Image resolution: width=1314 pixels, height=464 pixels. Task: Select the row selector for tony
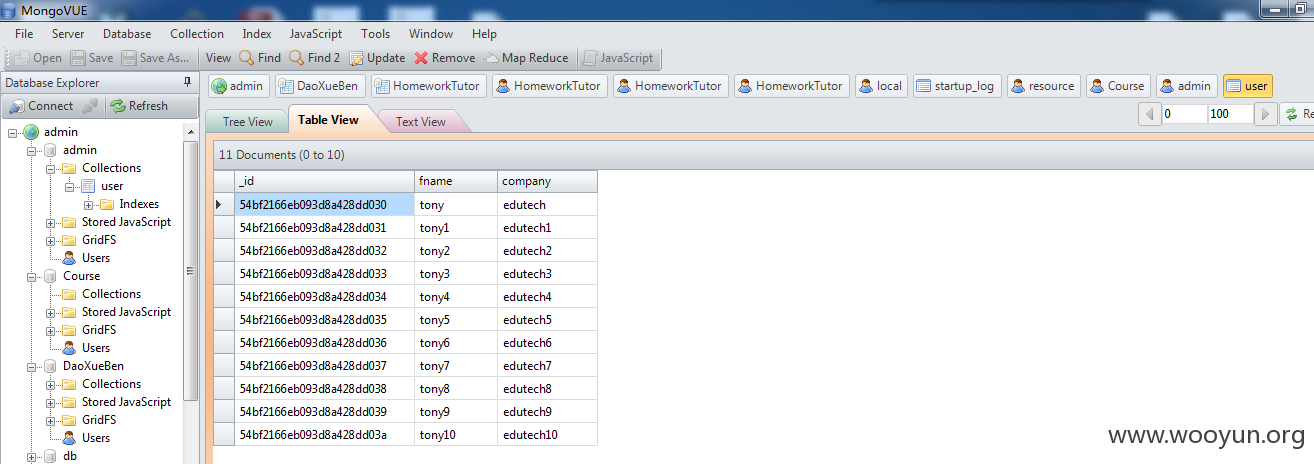pyautogui.click(x=224, y=204)
